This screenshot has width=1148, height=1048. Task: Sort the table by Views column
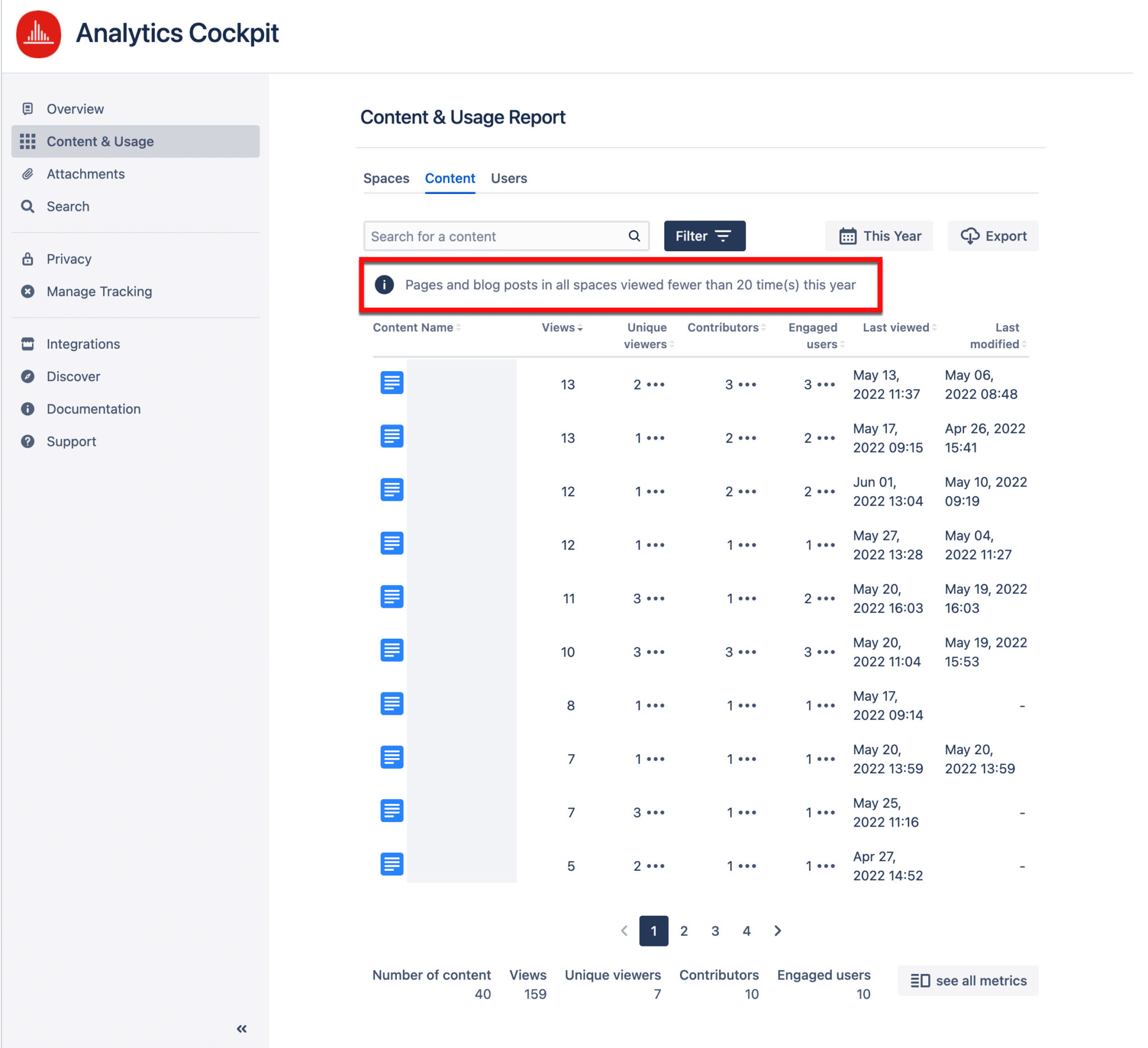pos(562,327)
